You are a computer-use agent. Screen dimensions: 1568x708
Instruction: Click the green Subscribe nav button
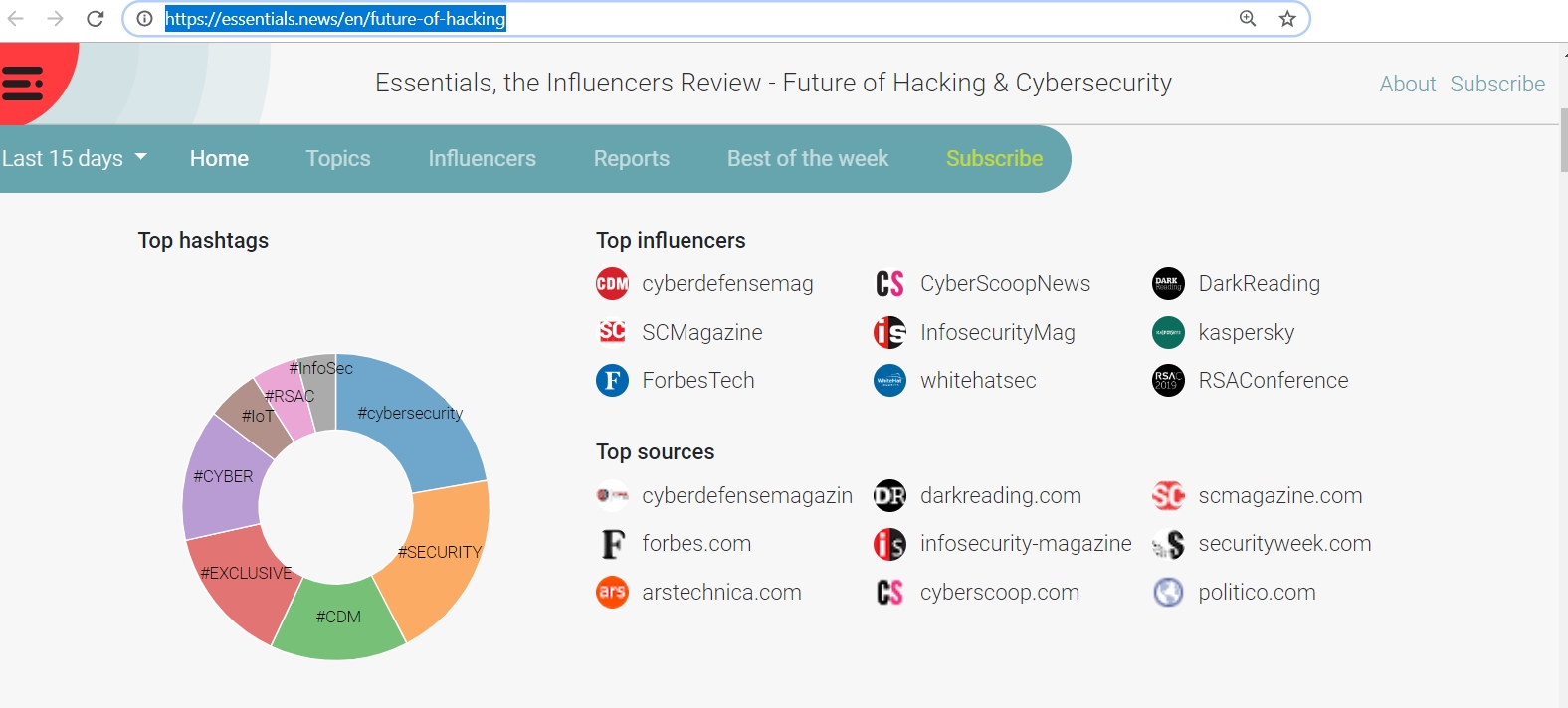(994, 158)
